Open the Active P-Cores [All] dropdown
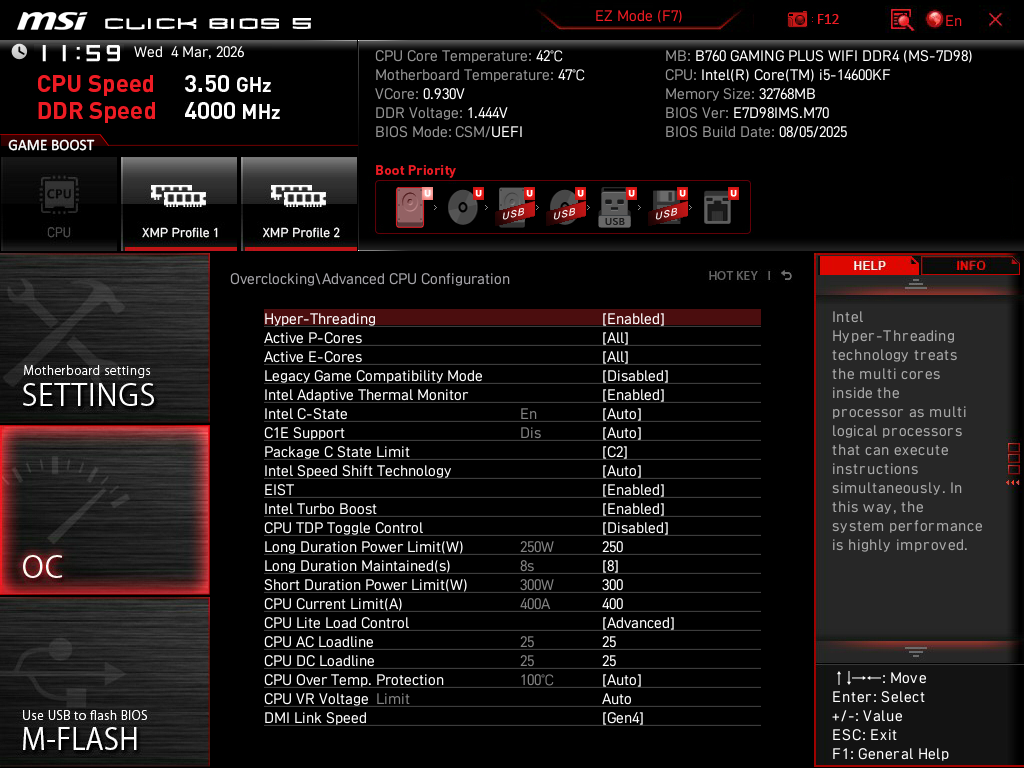1024x768 pixels. 615,338
